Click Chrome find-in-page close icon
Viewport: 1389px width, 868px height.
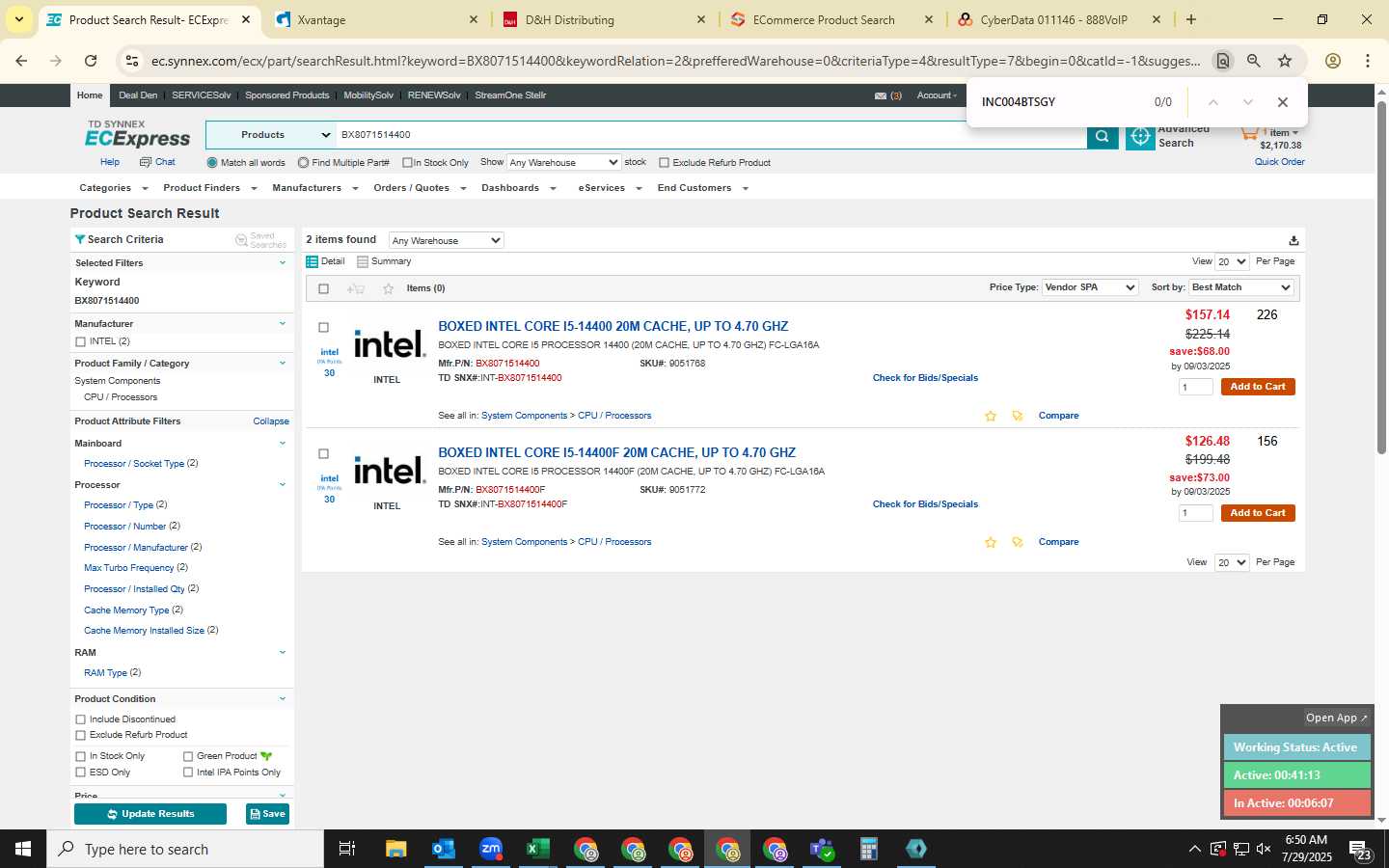pos(1282,102)
